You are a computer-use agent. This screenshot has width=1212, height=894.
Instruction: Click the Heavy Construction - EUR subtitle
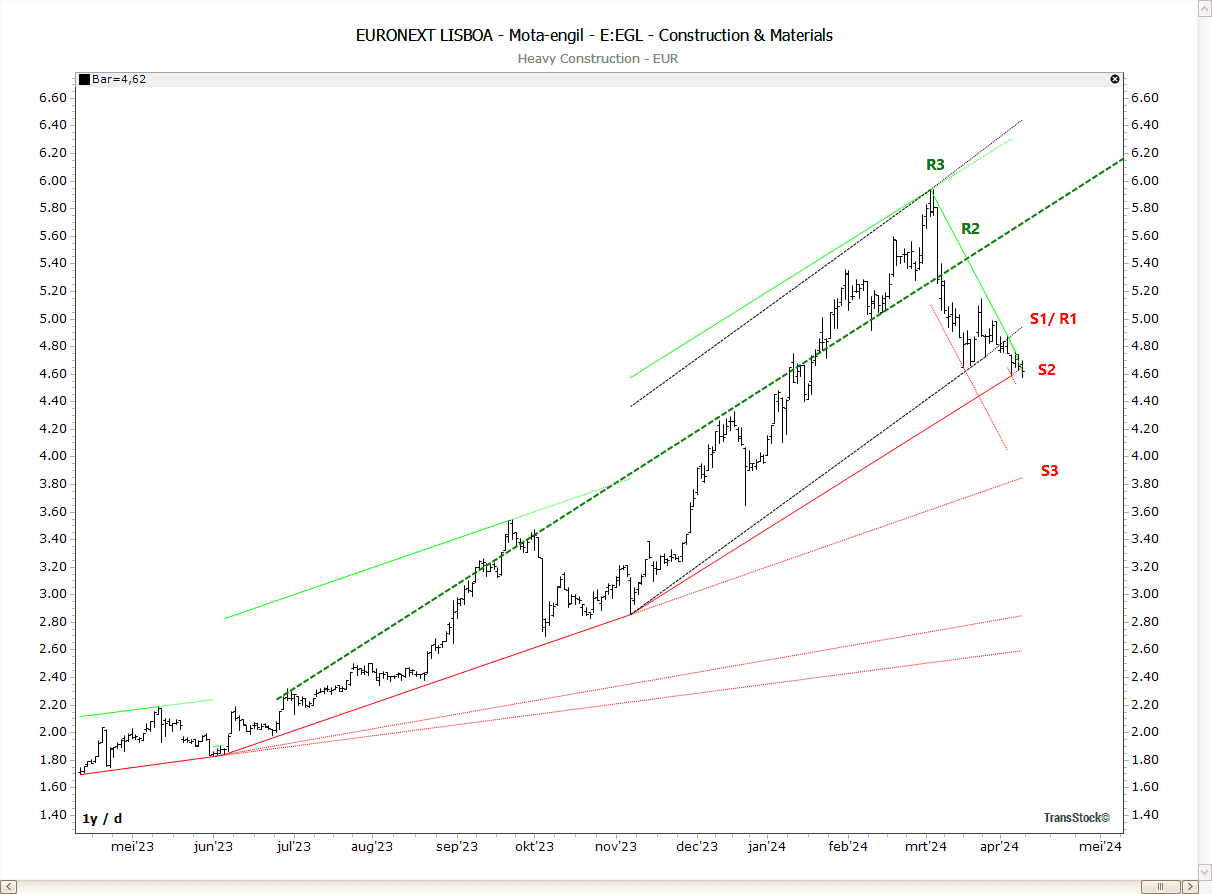598,59
